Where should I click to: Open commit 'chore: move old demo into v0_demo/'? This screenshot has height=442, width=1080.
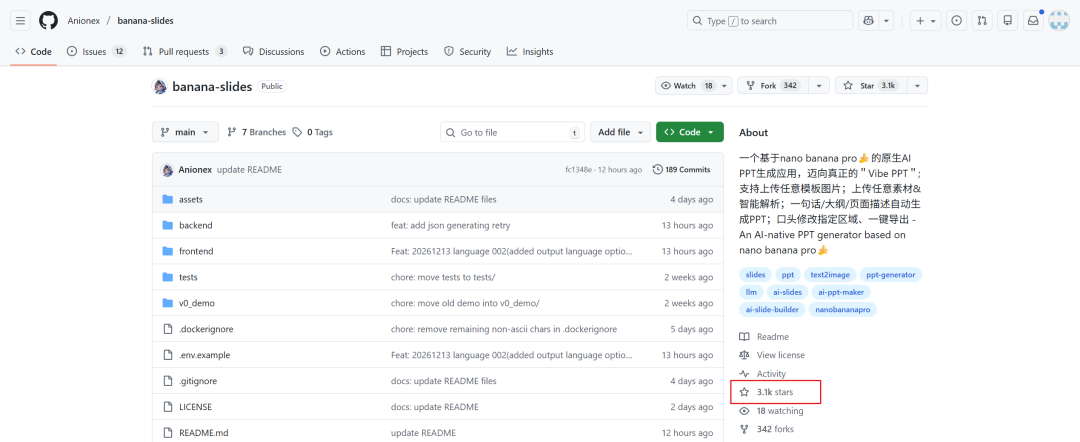(x=465, y=304)
